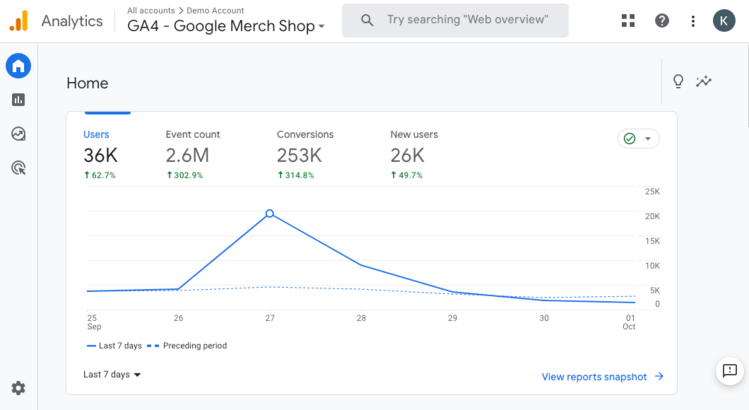Open the Advertising sidebar icon
The width and height of the screenshot is (749, 410).
[18, 168]
